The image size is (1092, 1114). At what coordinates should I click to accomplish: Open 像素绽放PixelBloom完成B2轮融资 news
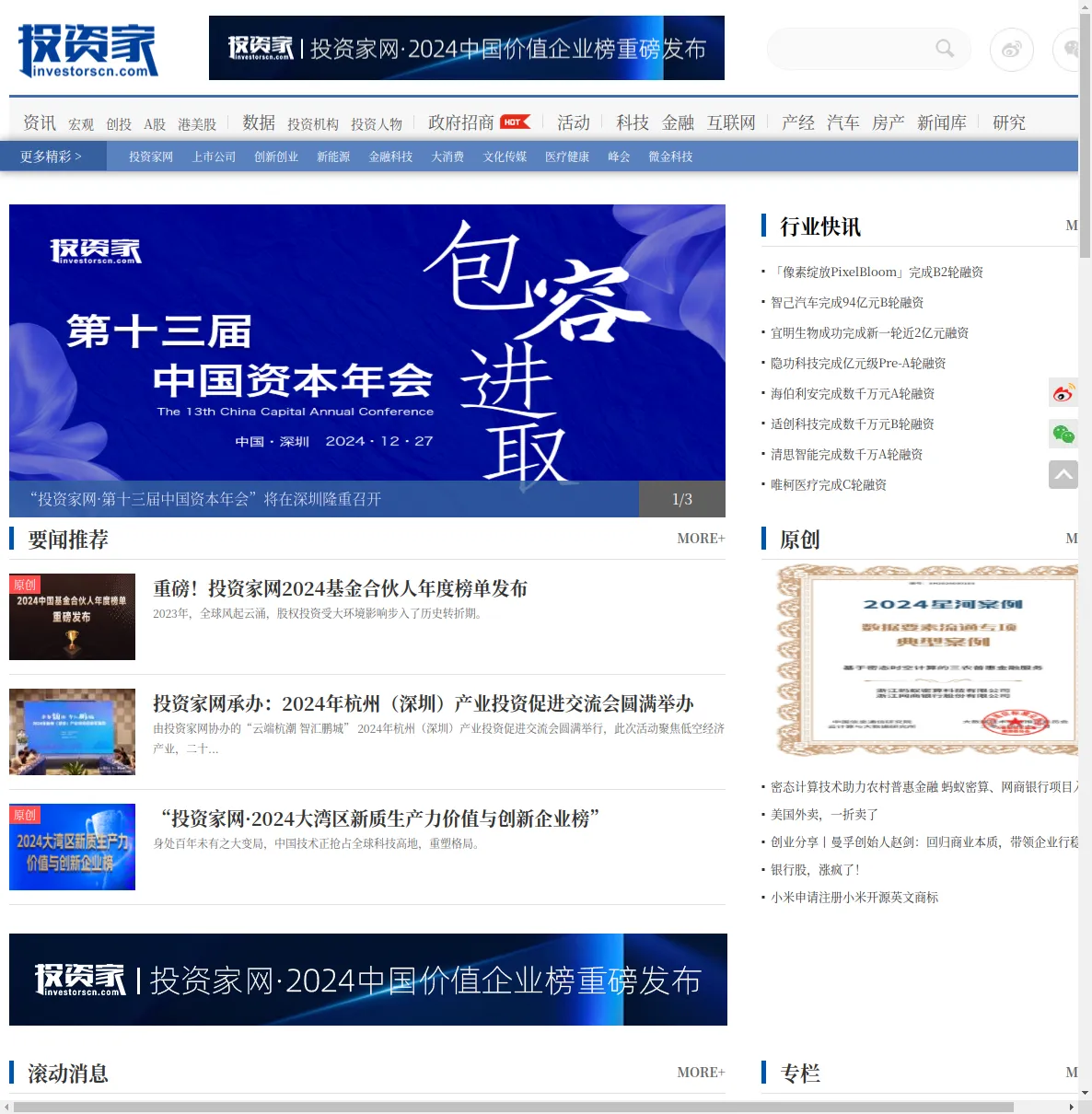(x=877, y=273)
